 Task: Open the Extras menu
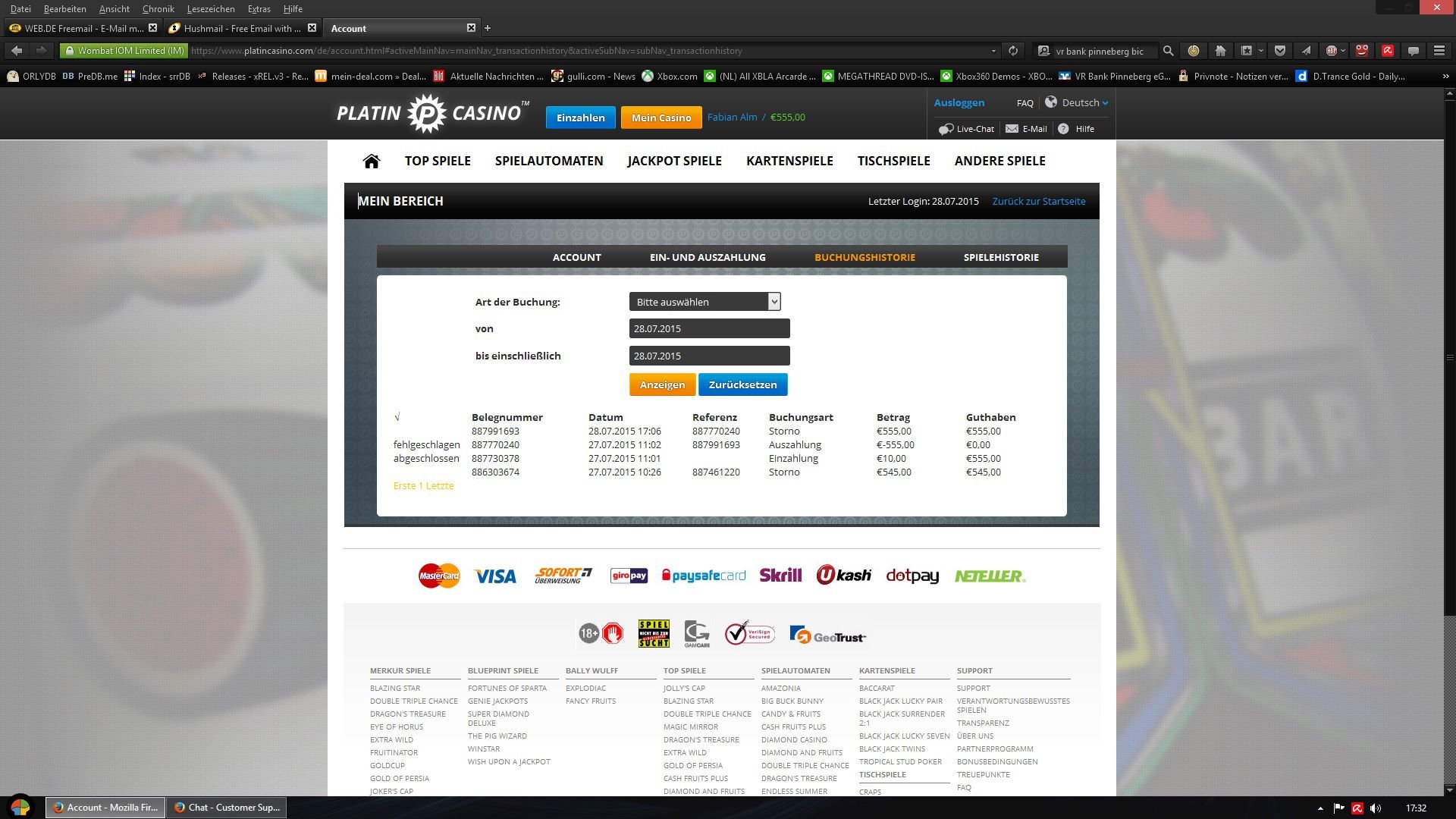coord(259,9)
